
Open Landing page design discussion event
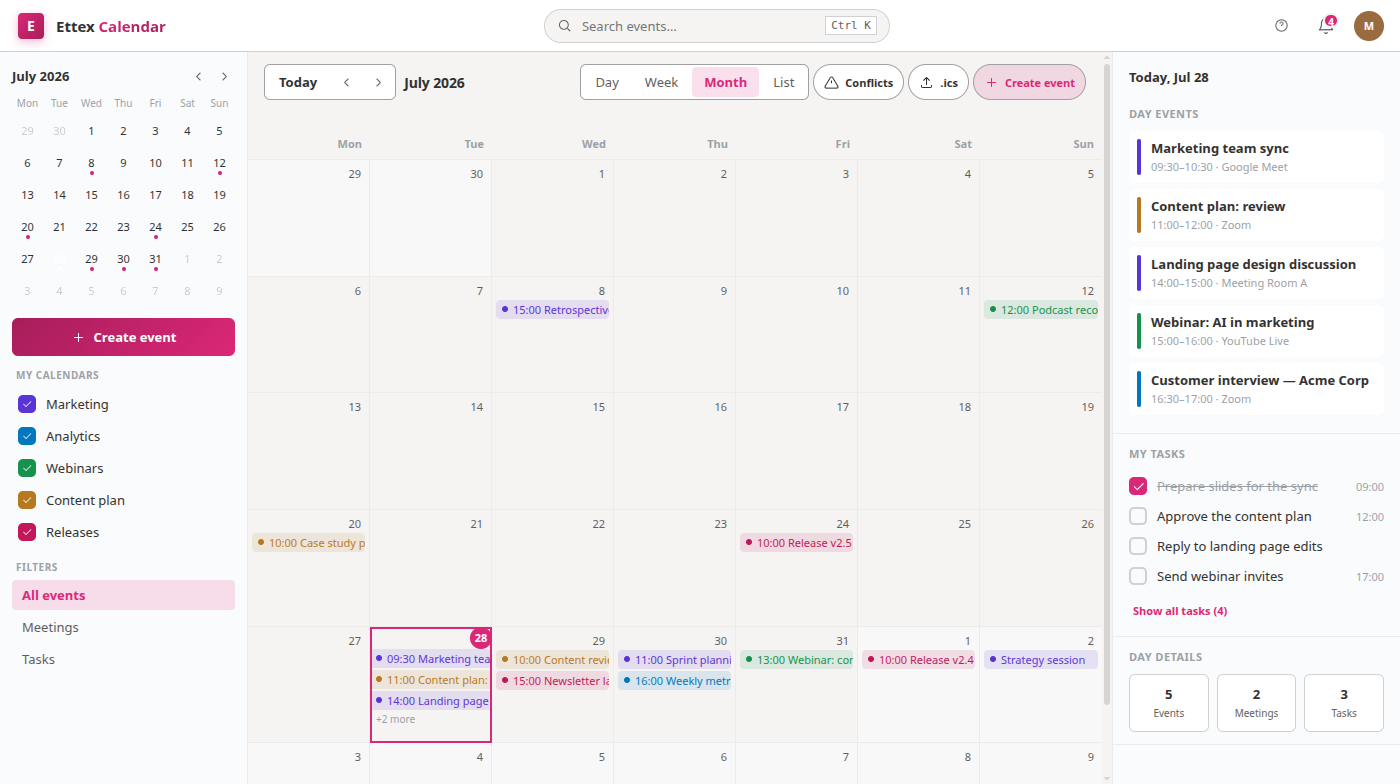(1256, 274)
